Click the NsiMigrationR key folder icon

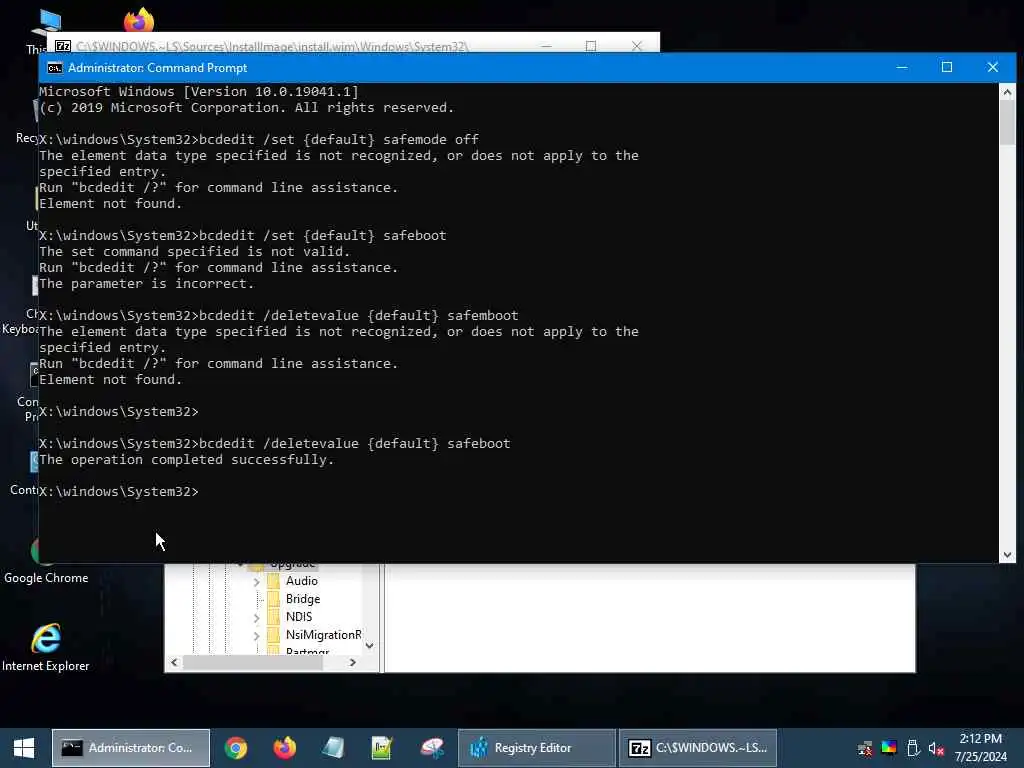(274, 635)
